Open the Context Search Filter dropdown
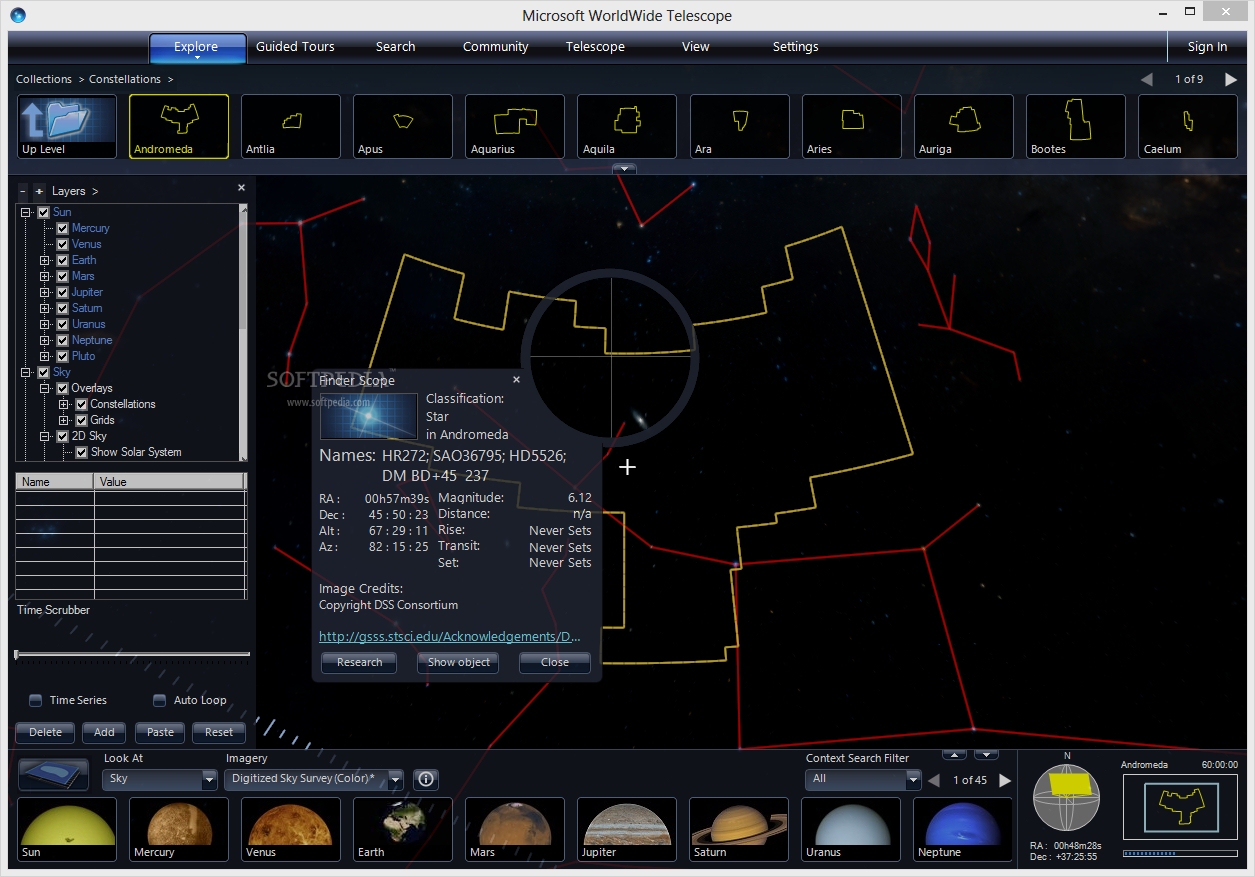This screenshot has height=877, width=1255. coord(912,779)
